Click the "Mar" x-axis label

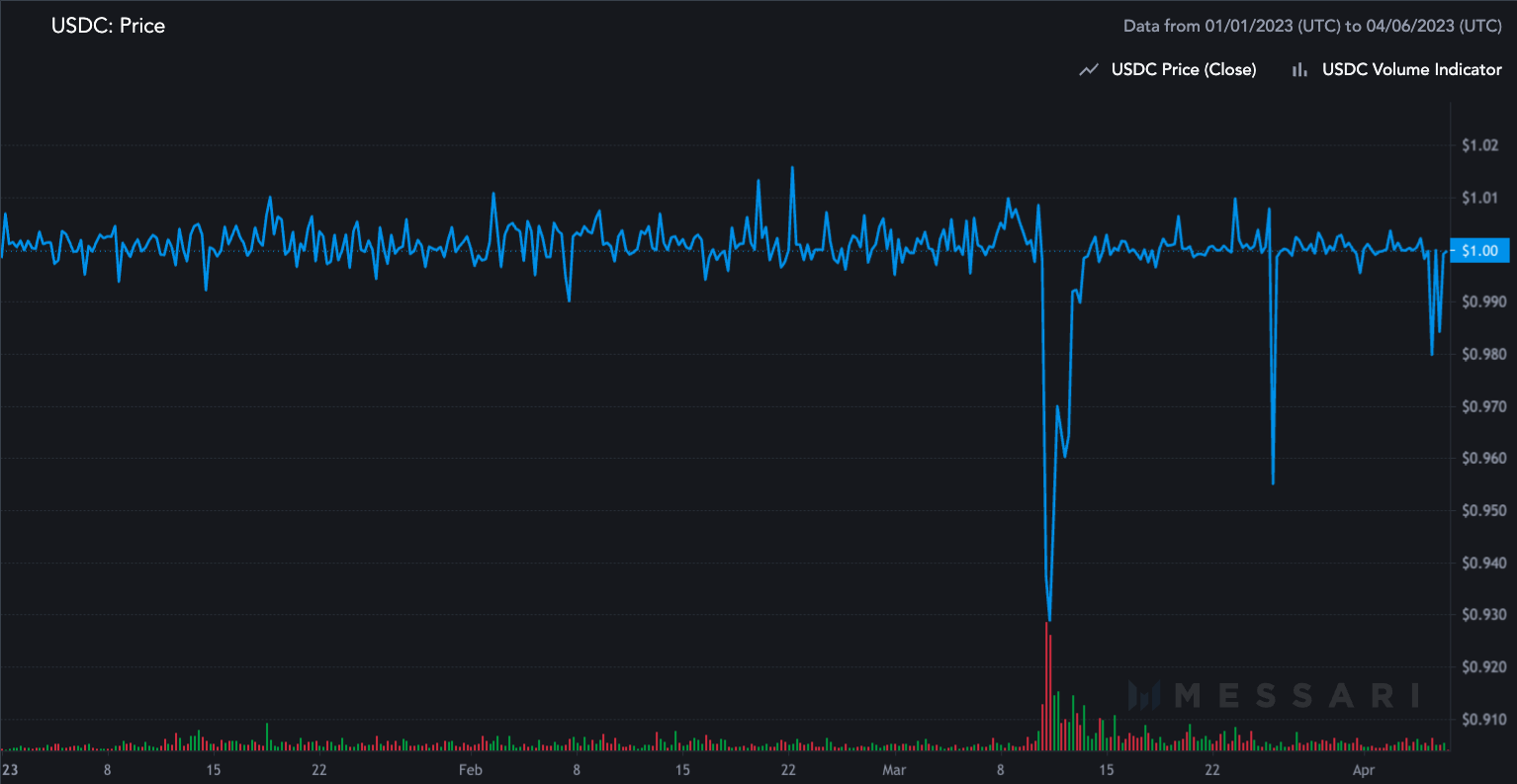[x=894, y=769]
